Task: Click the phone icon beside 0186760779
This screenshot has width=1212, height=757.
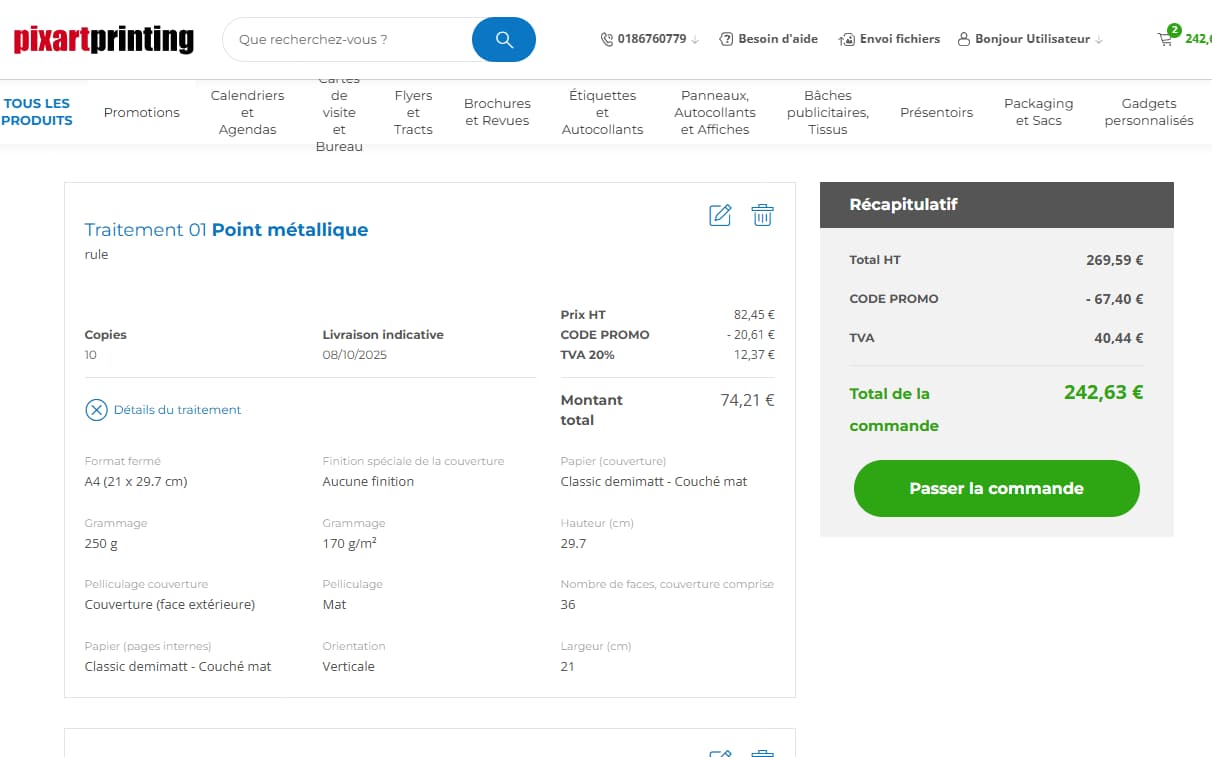Action: [x=607, y=40]
